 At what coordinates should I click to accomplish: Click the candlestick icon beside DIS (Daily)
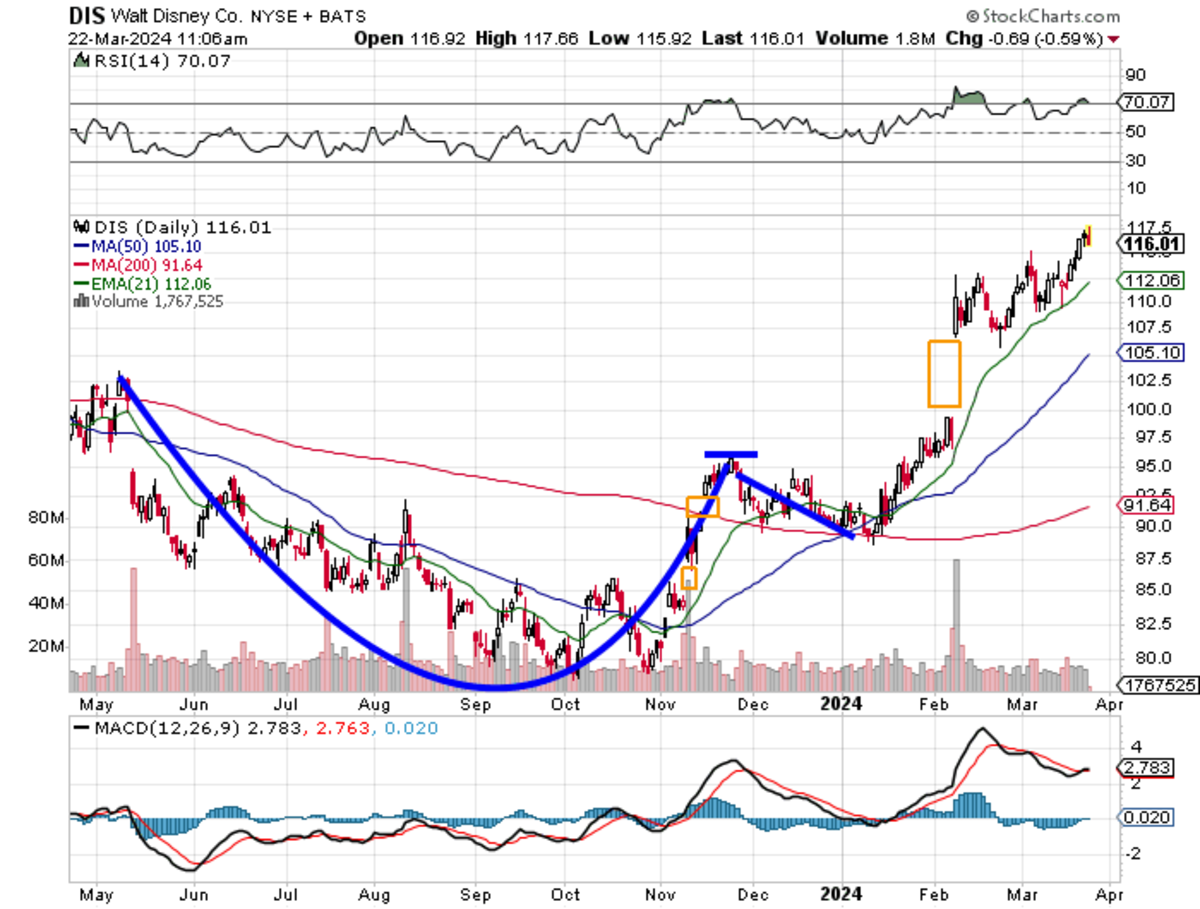79,228
